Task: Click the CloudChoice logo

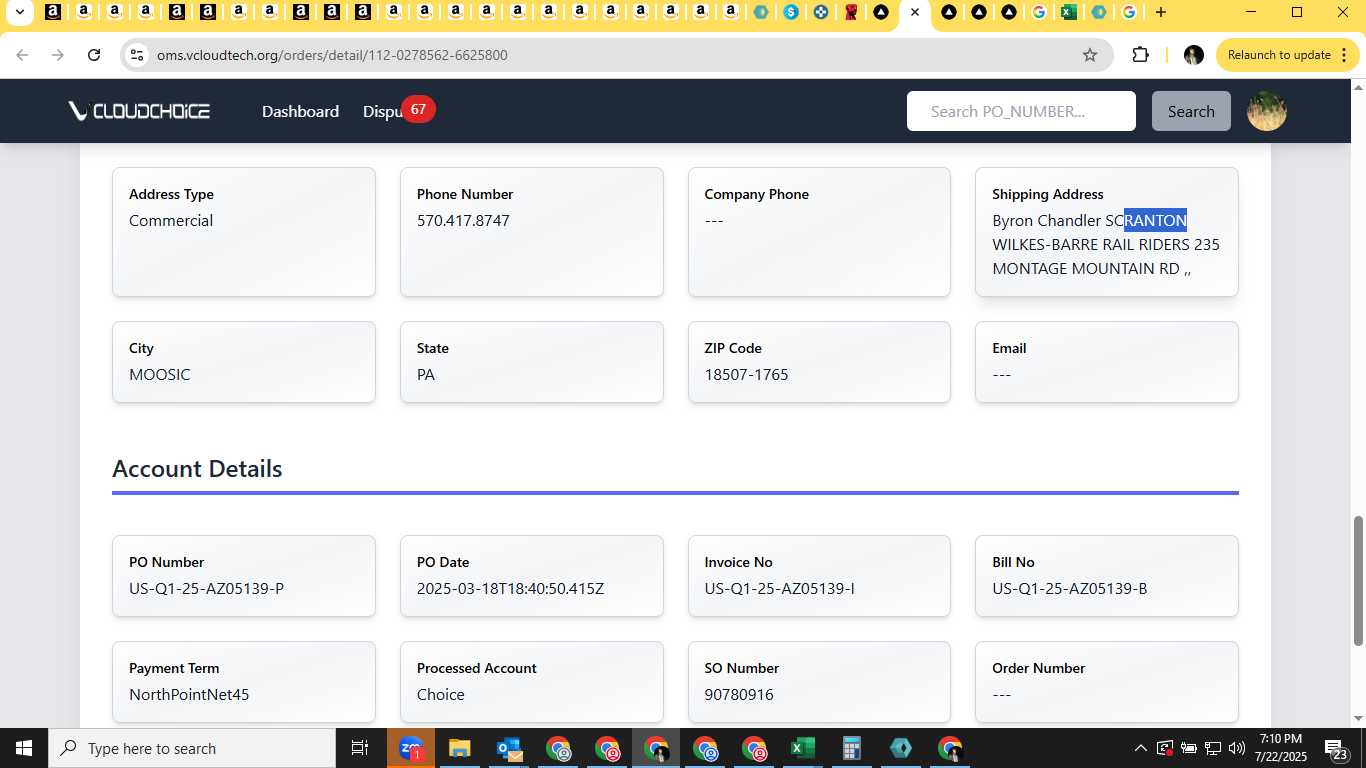Action: pyautogui.click(x=139, y=111)
